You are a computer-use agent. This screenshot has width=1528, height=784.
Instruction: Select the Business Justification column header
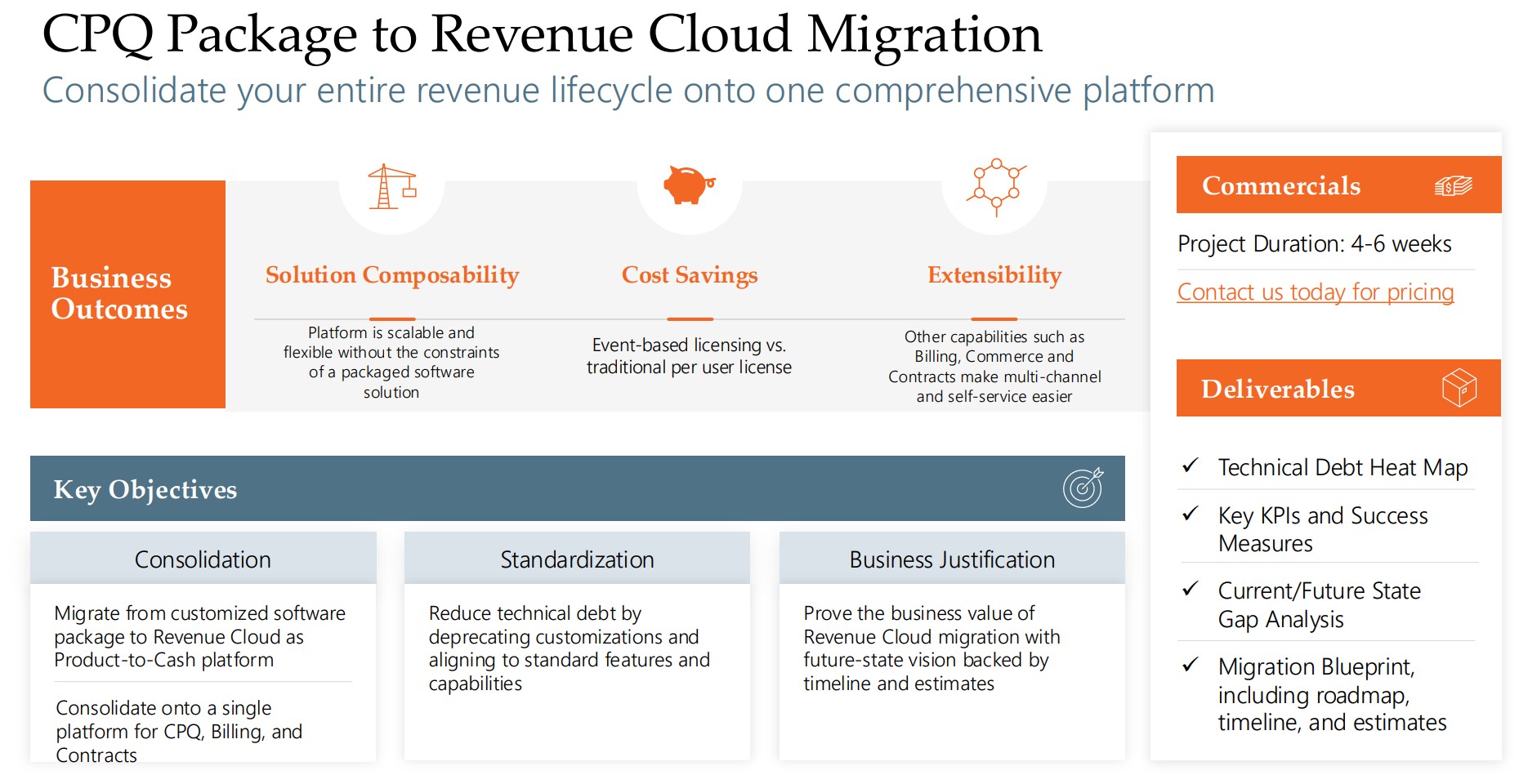[x=952, y=559]
